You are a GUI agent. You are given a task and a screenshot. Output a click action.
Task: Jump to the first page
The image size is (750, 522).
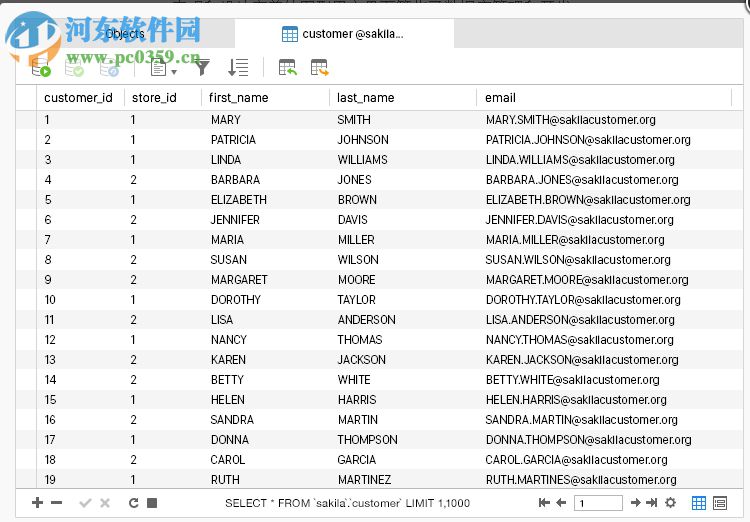click(544, 502)
